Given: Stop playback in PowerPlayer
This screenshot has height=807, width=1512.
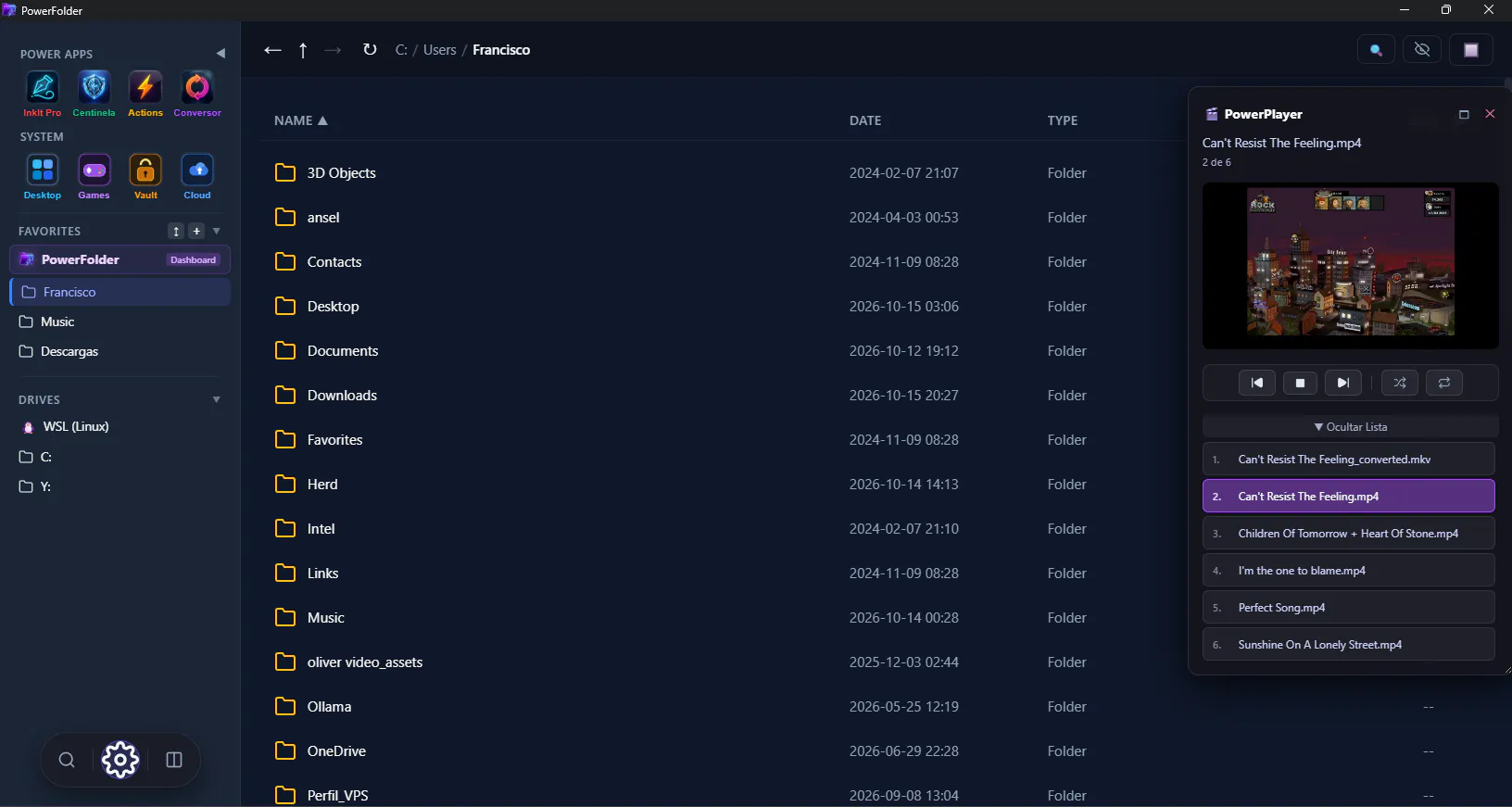Looking at the screenshot, I should click(1300, 383).
